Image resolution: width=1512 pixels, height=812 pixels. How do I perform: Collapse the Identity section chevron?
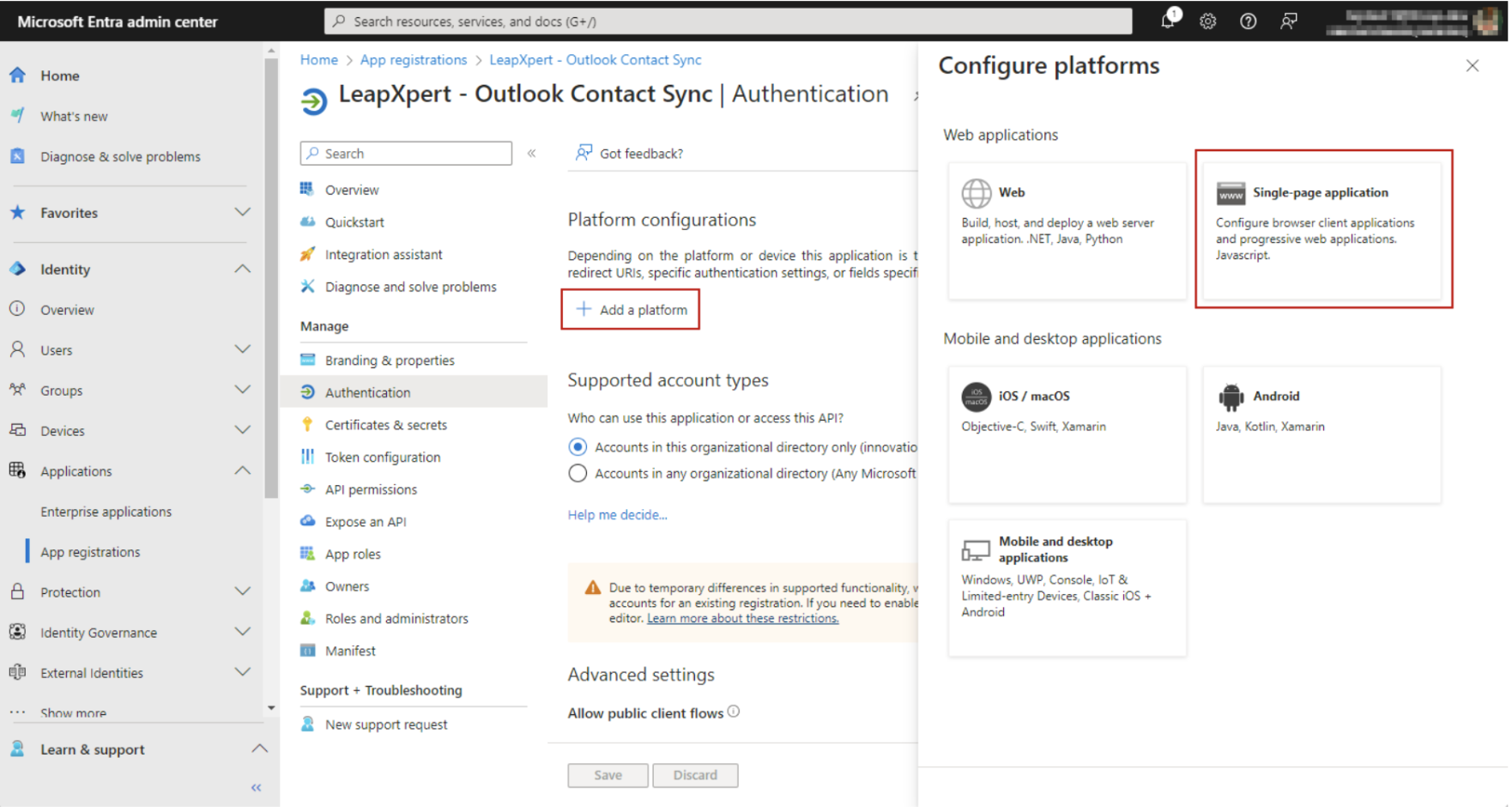point(243,270)
